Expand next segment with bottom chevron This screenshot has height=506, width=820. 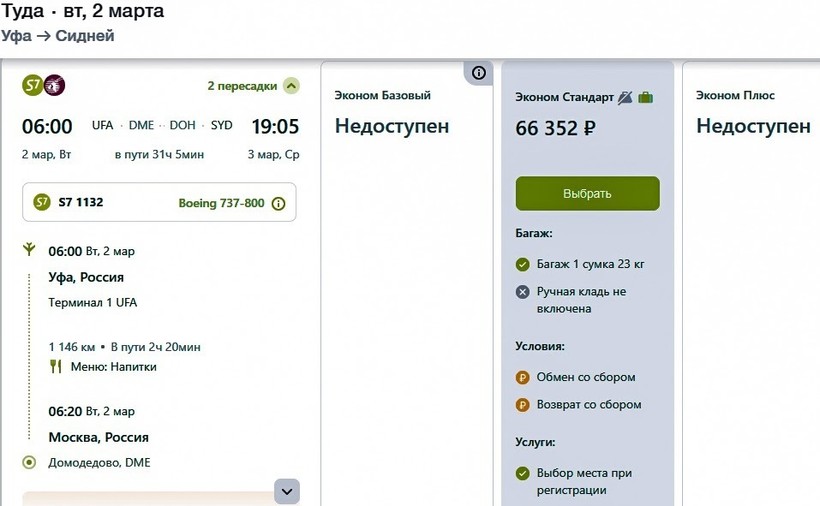287,491
